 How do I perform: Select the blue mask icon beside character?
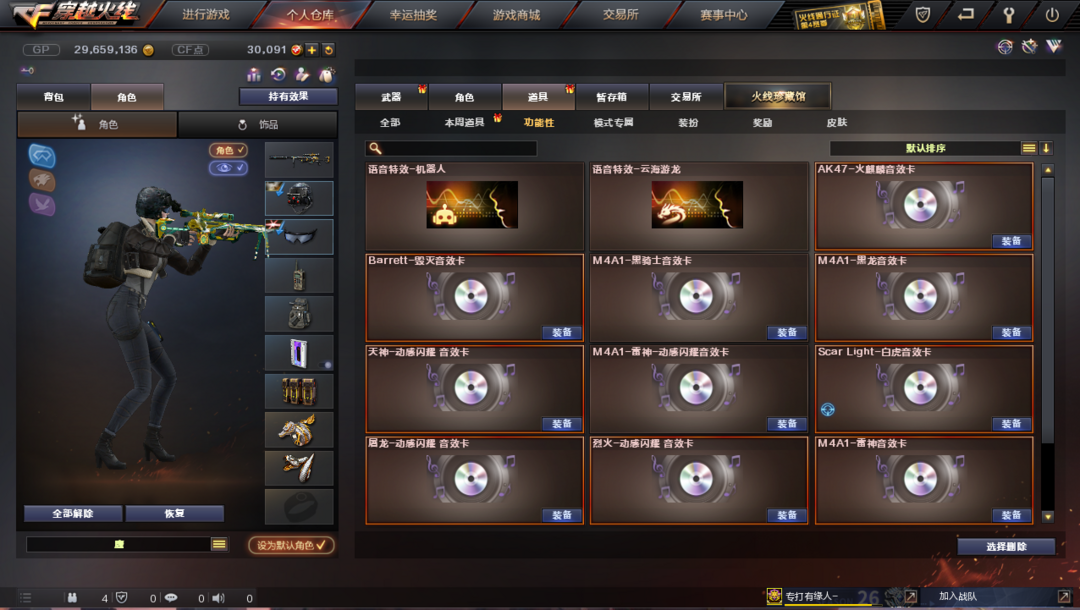(42, 156)
